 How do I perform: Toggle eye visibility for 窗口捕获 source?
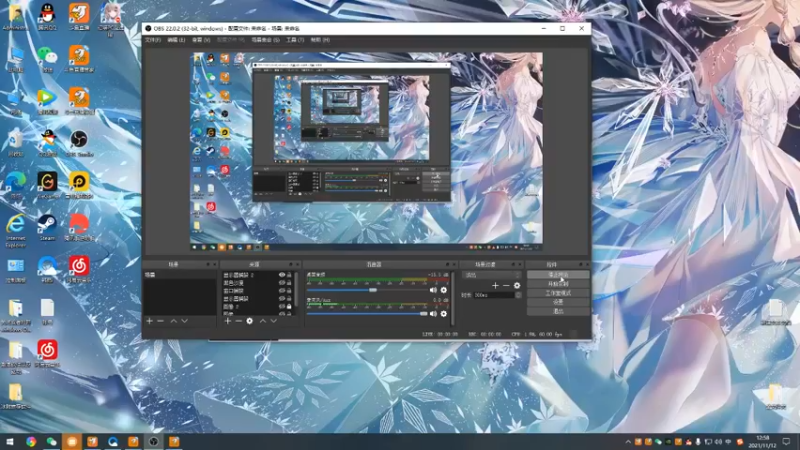[282, 291]
